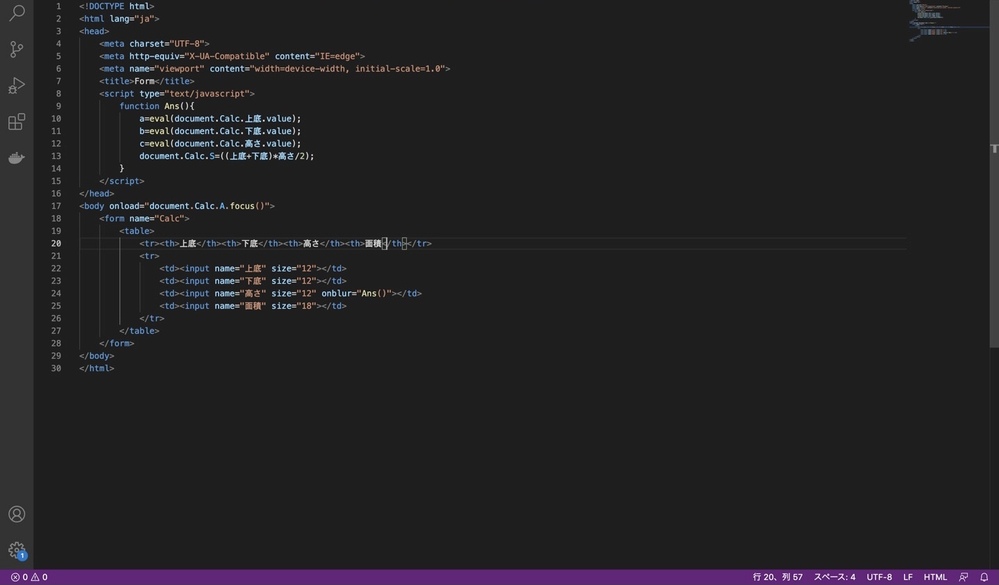This screenshot has width=999, height=585.
Task: Change indentation via スペース: 4
Action: point(834,577)
